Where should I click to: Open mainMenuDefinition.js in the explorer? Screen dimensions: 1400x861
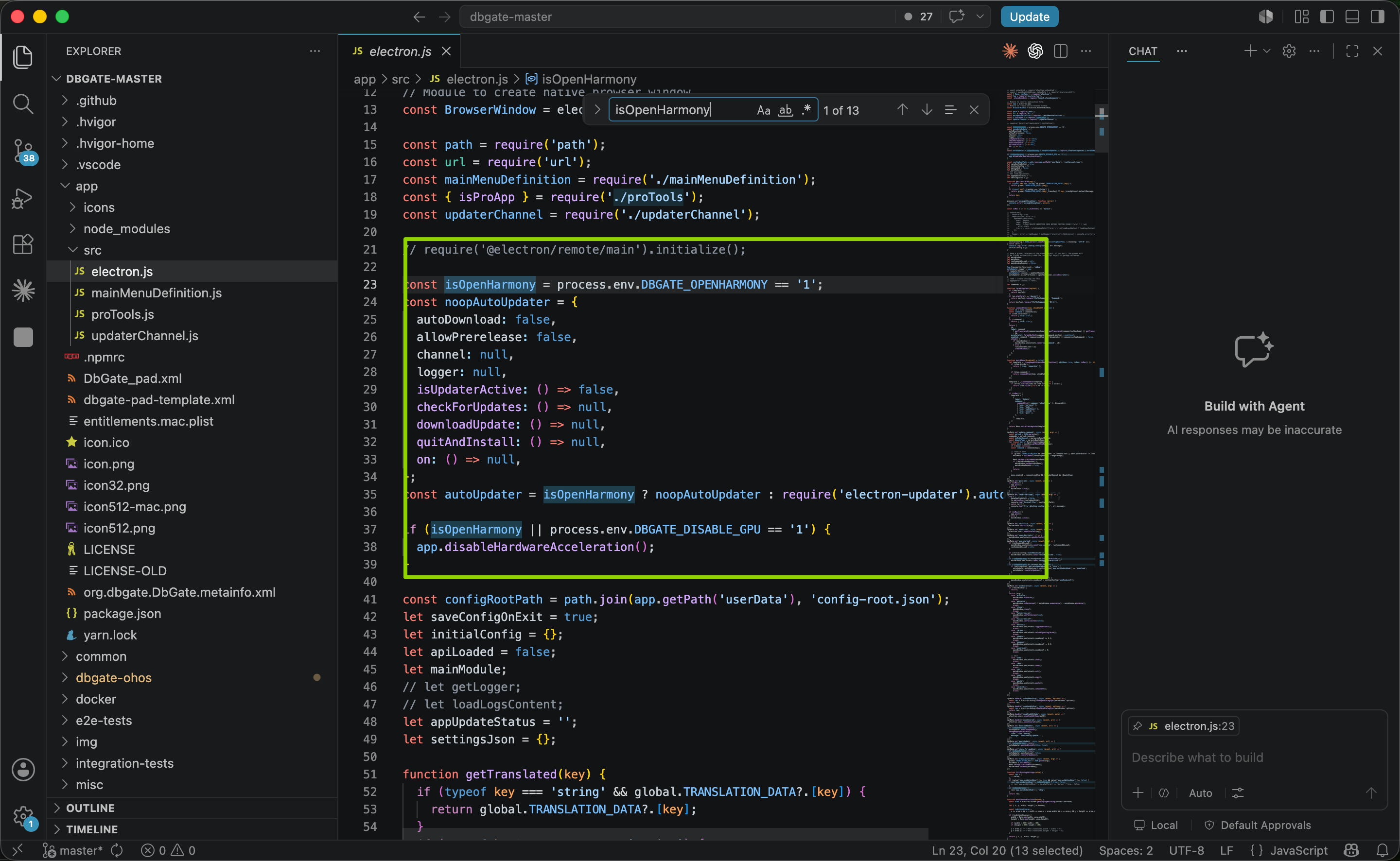point(192,293)
